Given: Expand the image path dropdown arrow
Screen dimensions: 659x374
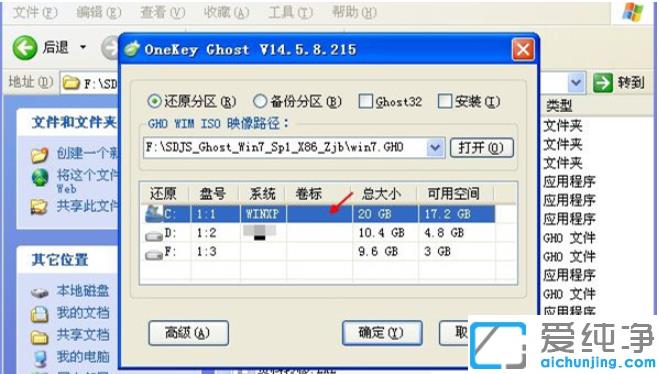Looking at the screenshot, I should click(435, 147).
